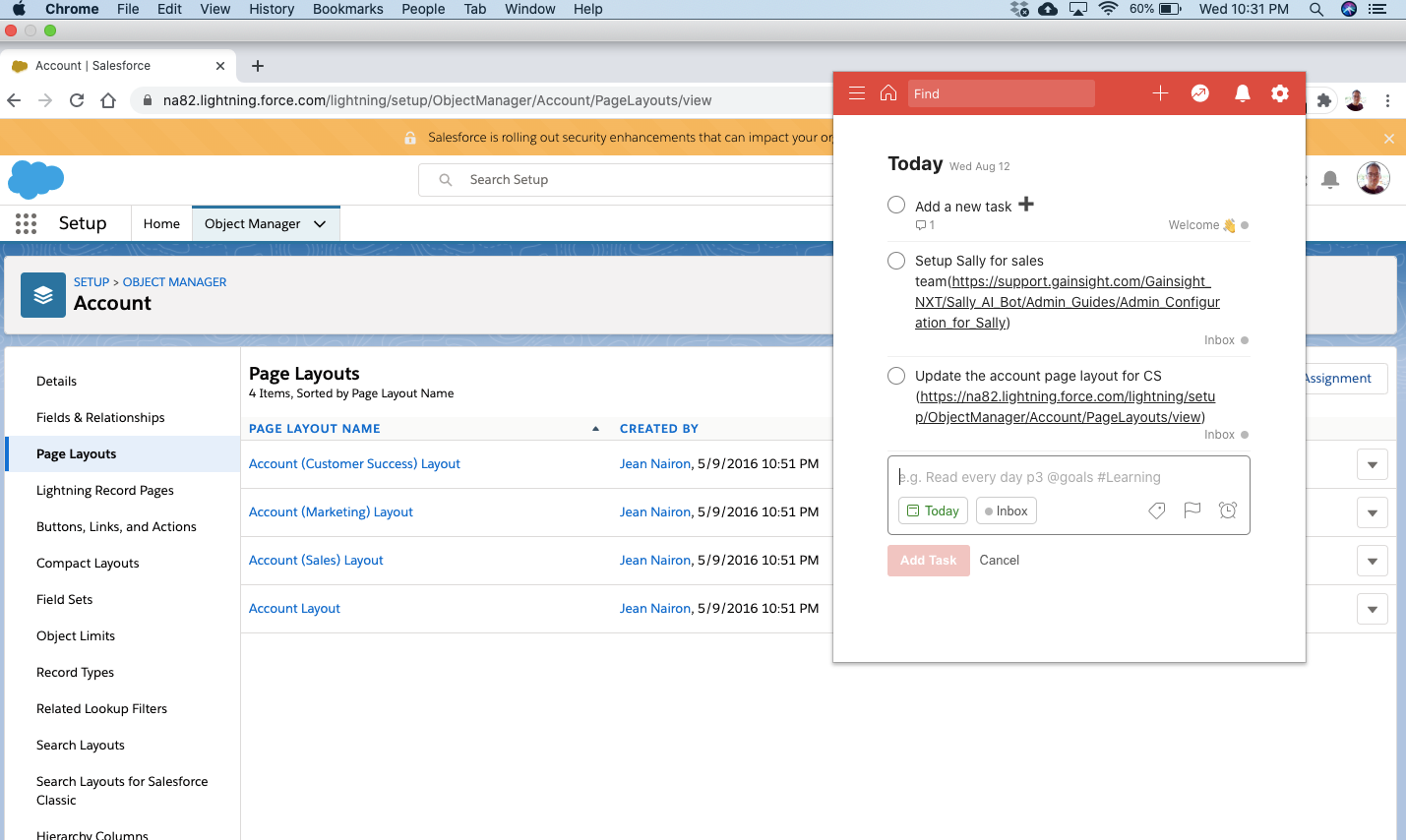
Task: Open actions dropdown for Account Layout row
Action: coord(1373,609)
